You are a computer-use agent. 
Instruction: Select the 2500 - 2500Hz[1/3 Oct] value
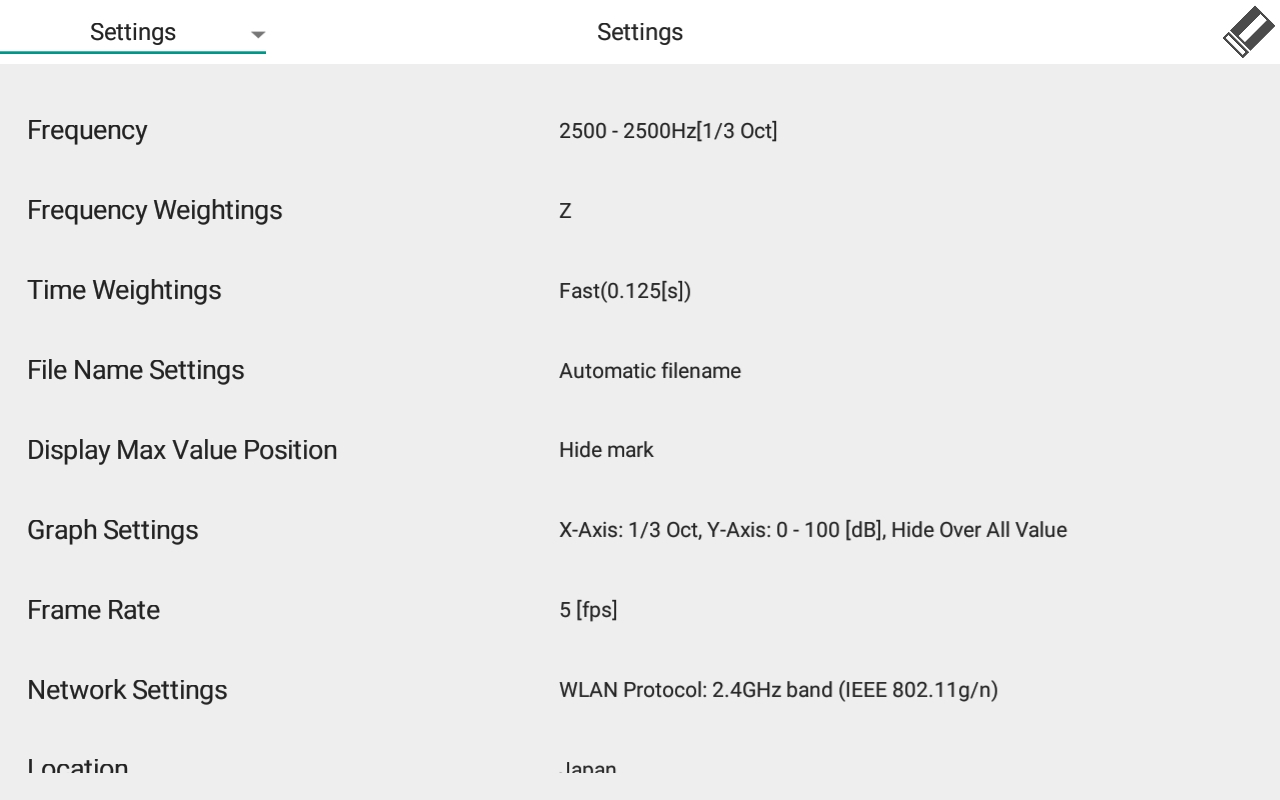pyautogui.click(x=668, y=131)
